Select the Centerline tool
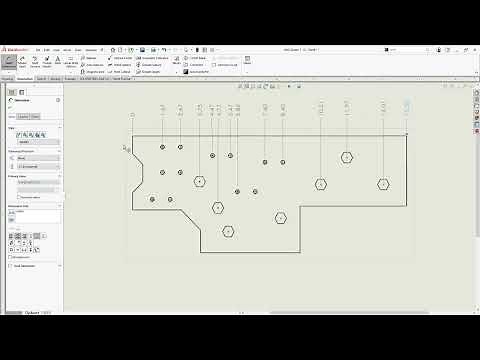The image size is (480, 360). [x=194, y=65]
